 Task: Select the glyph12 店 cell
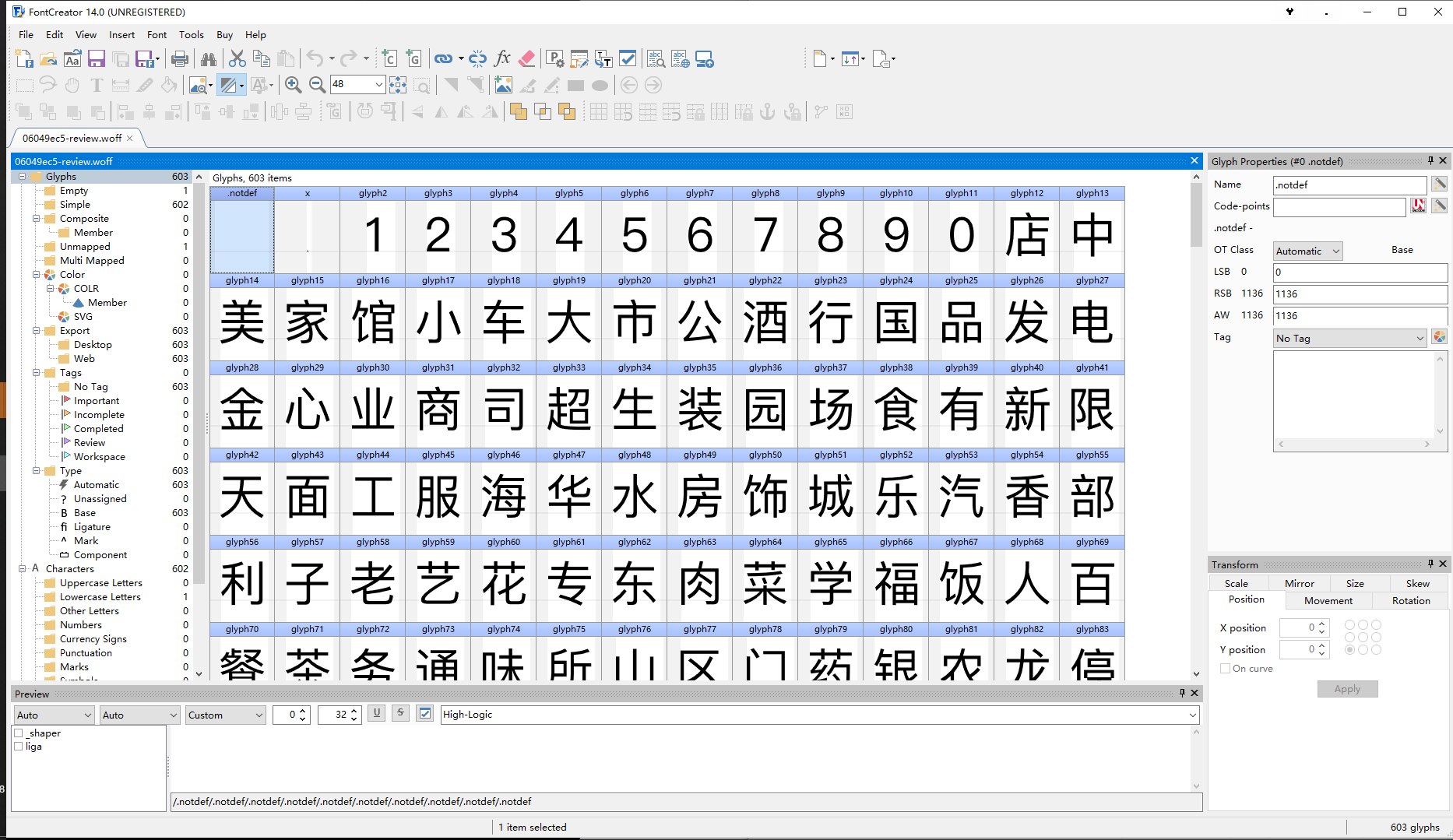pyautogui.click(x=1027, y=230)
